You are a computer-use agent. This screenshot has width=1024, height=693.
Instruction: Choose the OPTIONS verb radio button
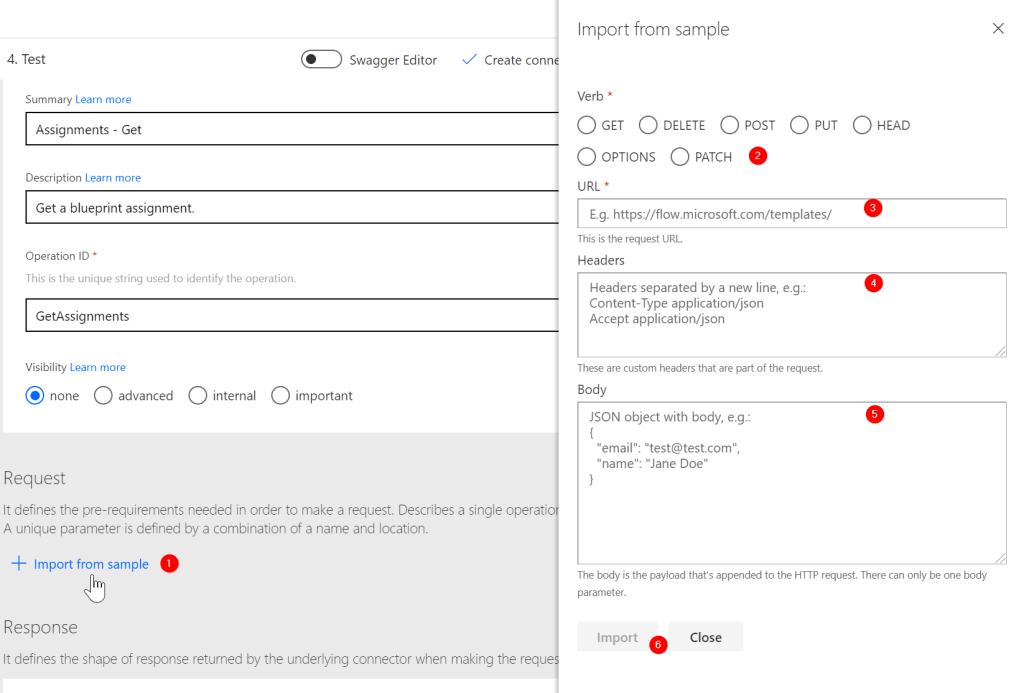[x=587, y=157]
